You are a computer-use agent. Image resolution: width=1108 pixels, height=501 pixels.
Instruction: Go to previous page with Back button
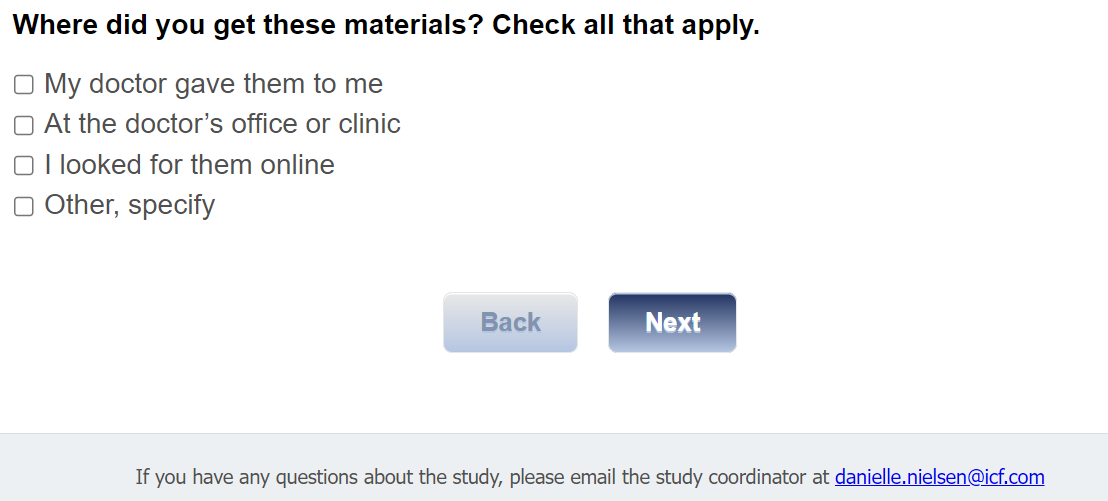510,322
